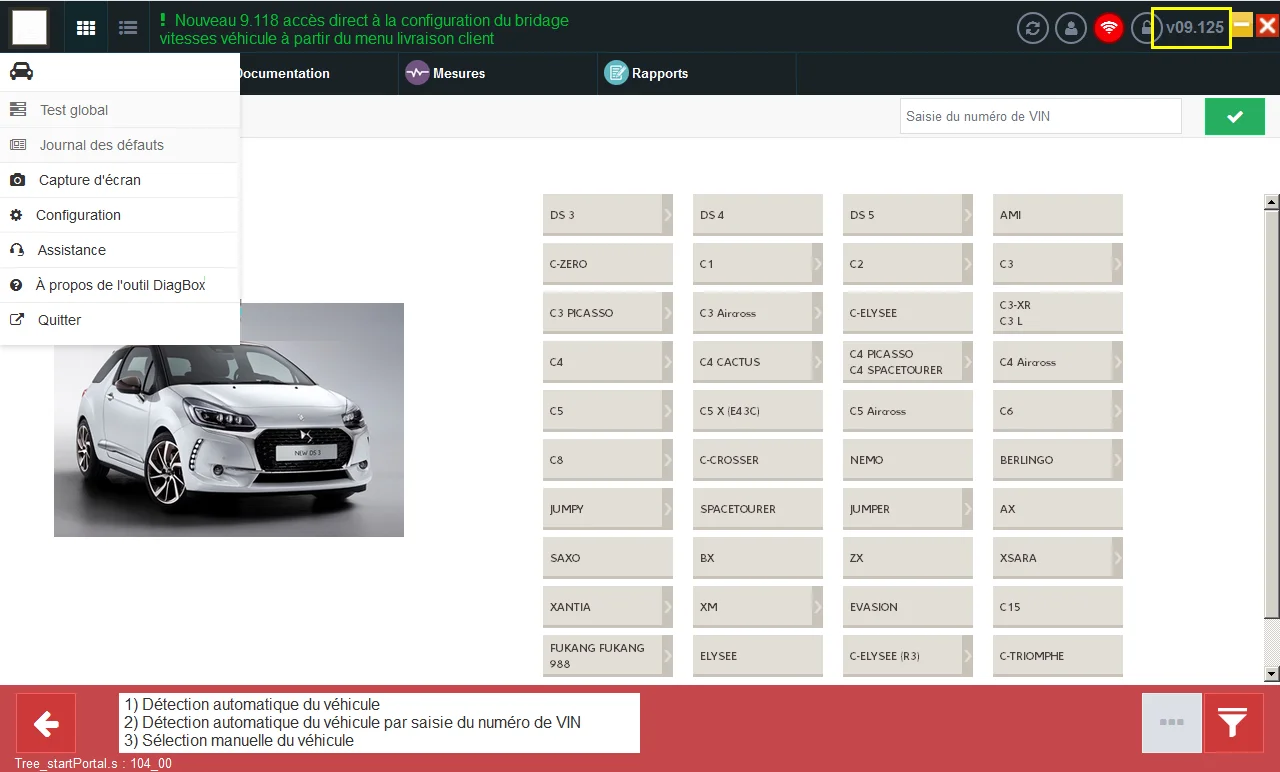Expand the C4 CACTUS model chevron

(818, 362)
